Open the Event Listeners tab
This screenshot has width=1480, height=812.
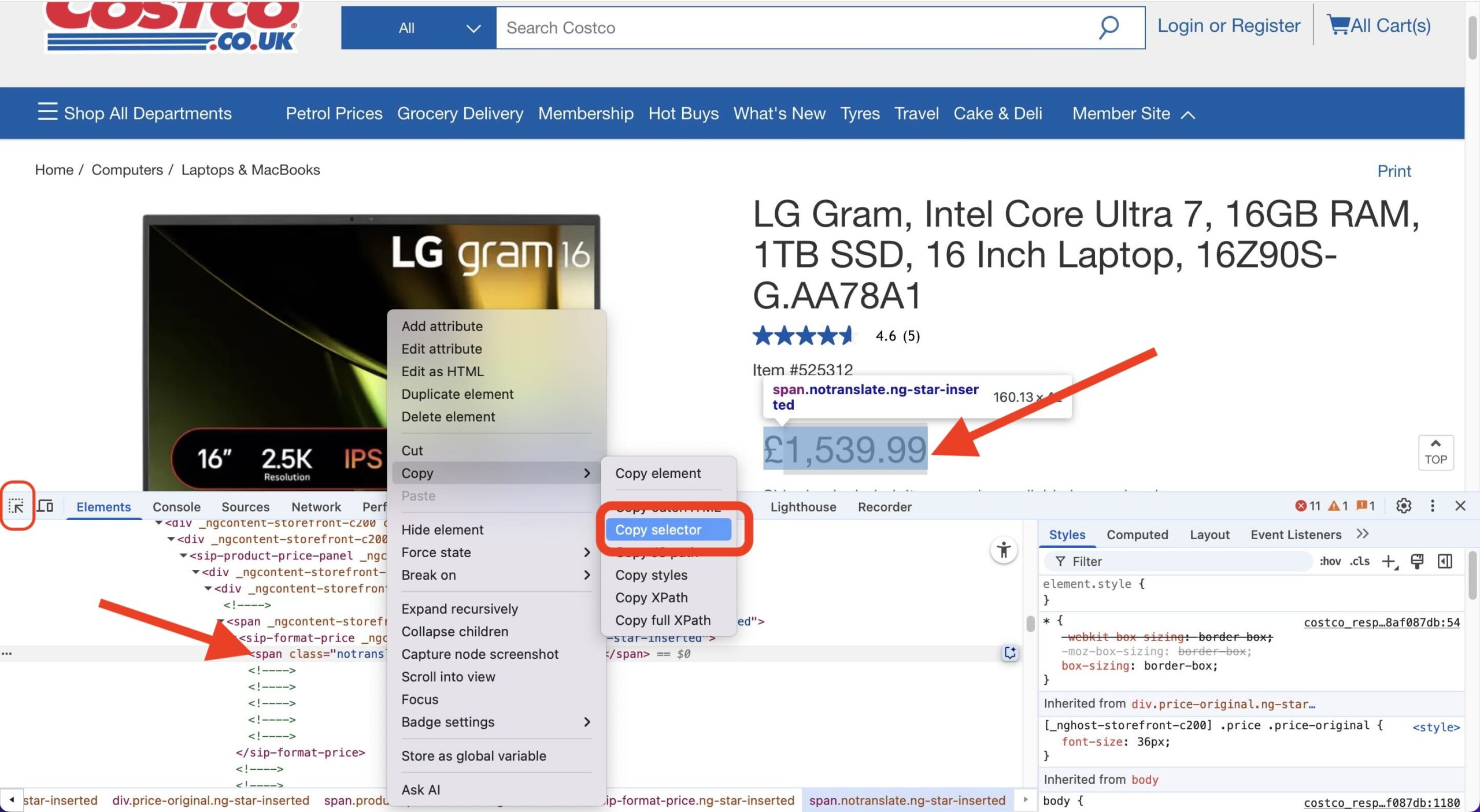(1296, 535)
